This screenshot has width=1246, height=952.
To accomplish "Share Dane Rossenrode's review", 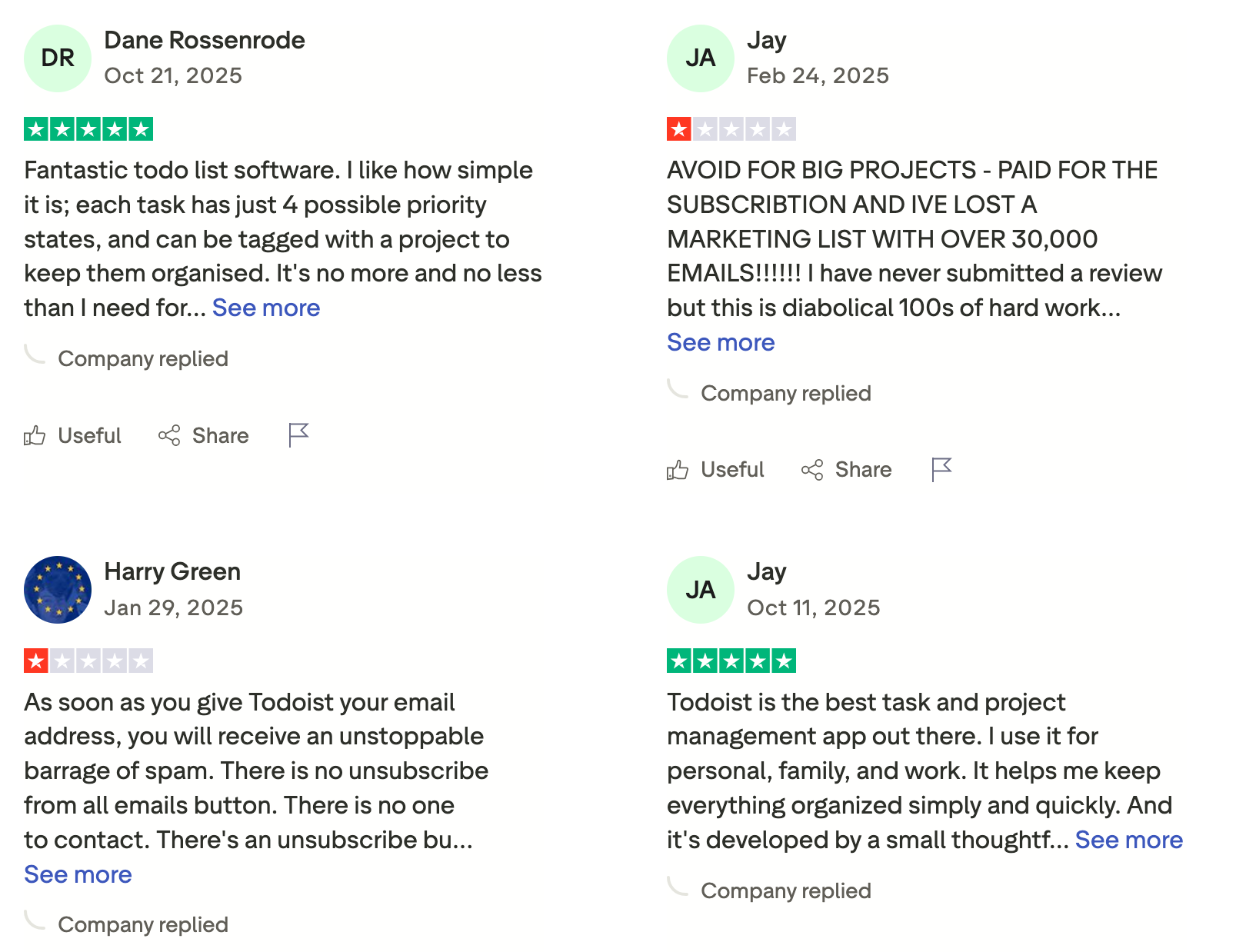I will [204, 435].
